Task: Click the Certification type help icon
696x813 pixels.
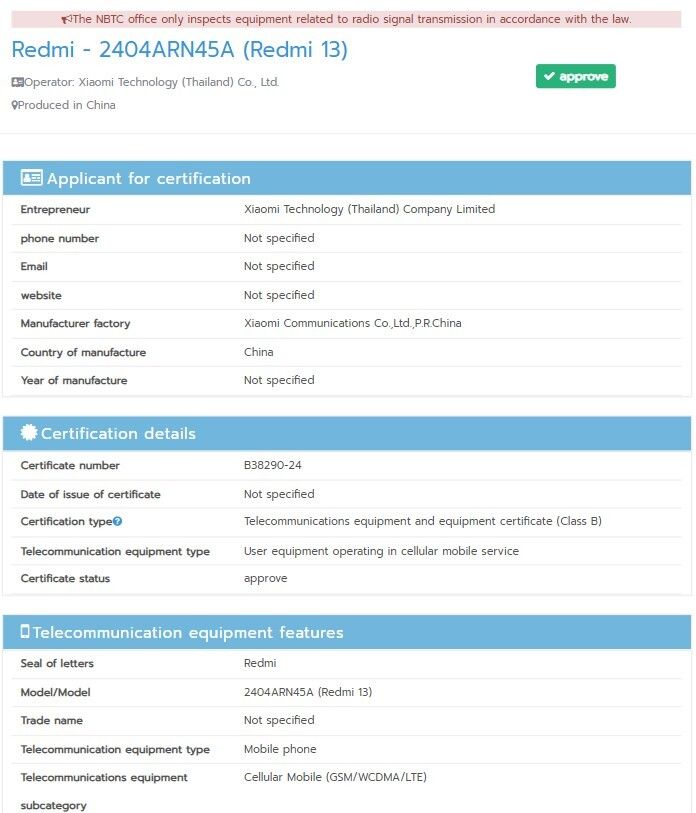Action: pos(117,522)
